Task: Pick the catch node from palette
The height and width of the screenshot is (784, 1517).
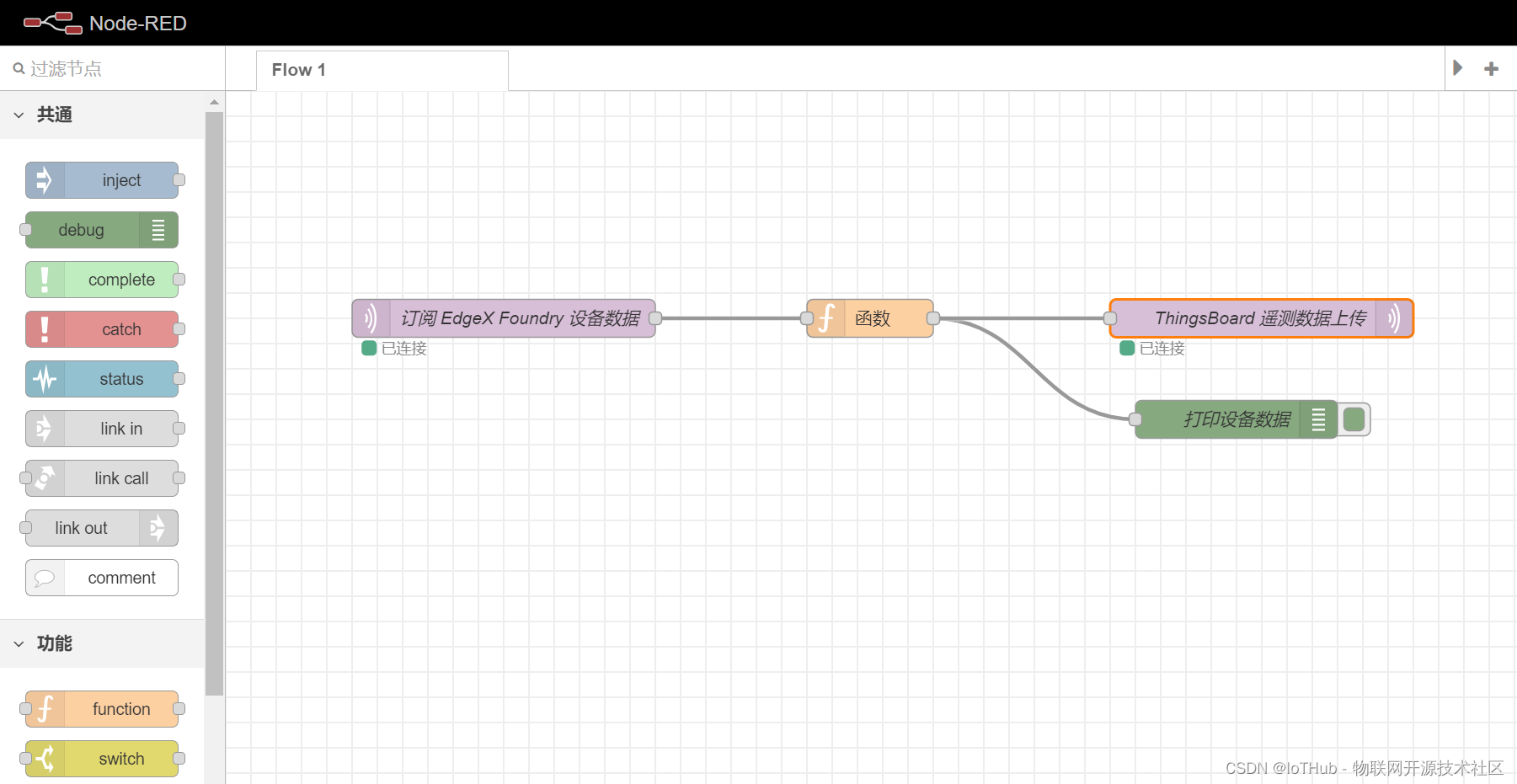Action: coord(102,329)
